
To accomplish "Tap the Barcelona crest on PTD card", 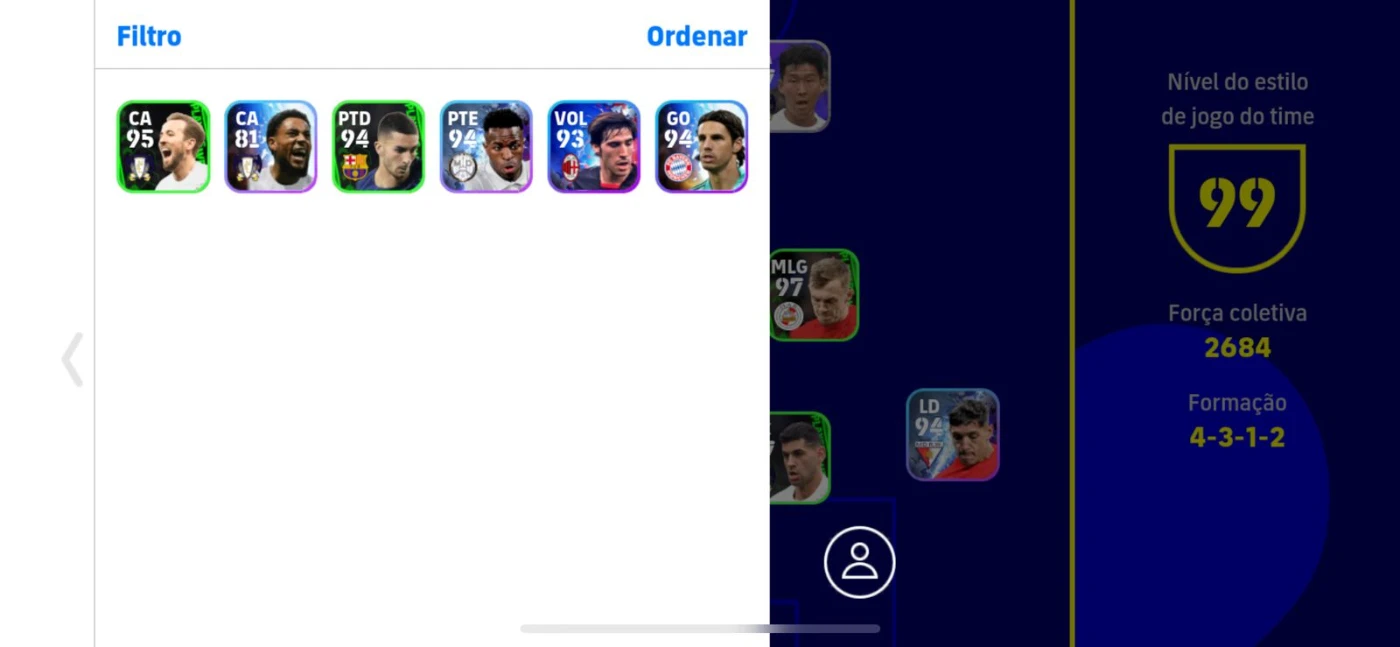I will [x=354, y=167].
